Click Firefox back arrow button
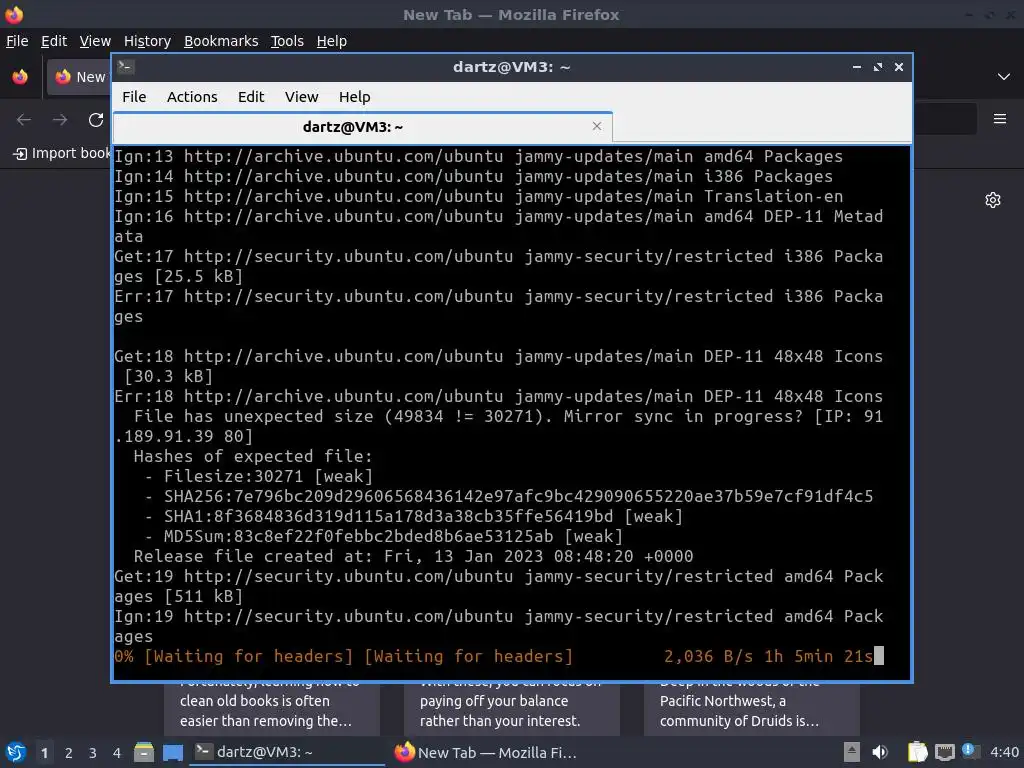This screenshot has width=1024, height=768. click(x=24, y=120)
